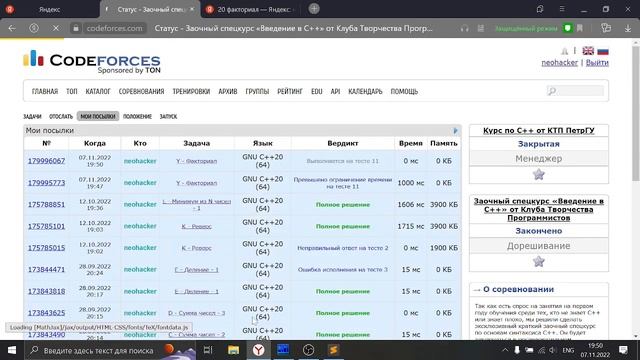Open the Yandex Browser taskbar icon

(x=258, y=350)
